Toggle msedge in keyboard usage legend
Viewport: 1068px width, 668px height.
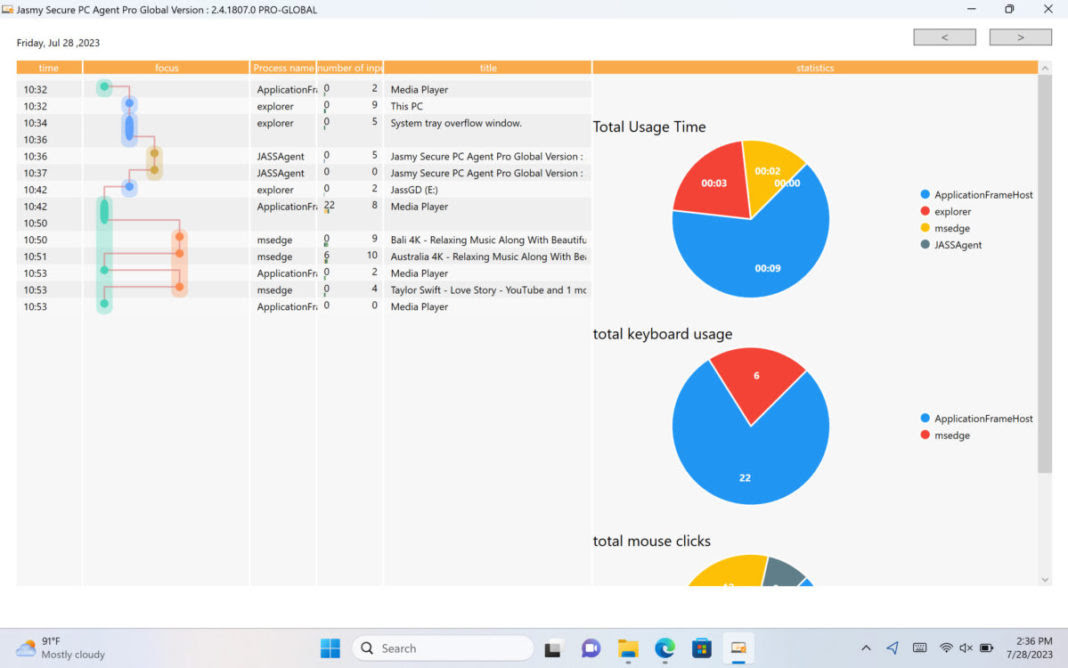945,435
